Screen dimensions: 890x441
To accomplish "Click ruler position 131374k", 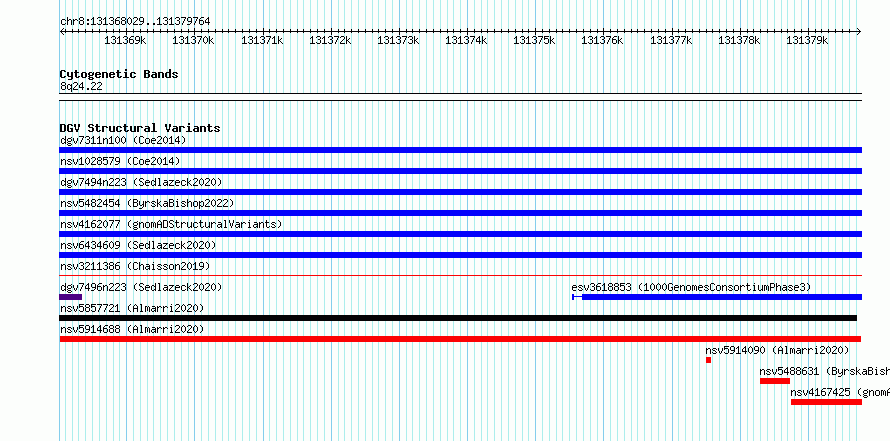I will pyautogui.click(x=467, y=40).
